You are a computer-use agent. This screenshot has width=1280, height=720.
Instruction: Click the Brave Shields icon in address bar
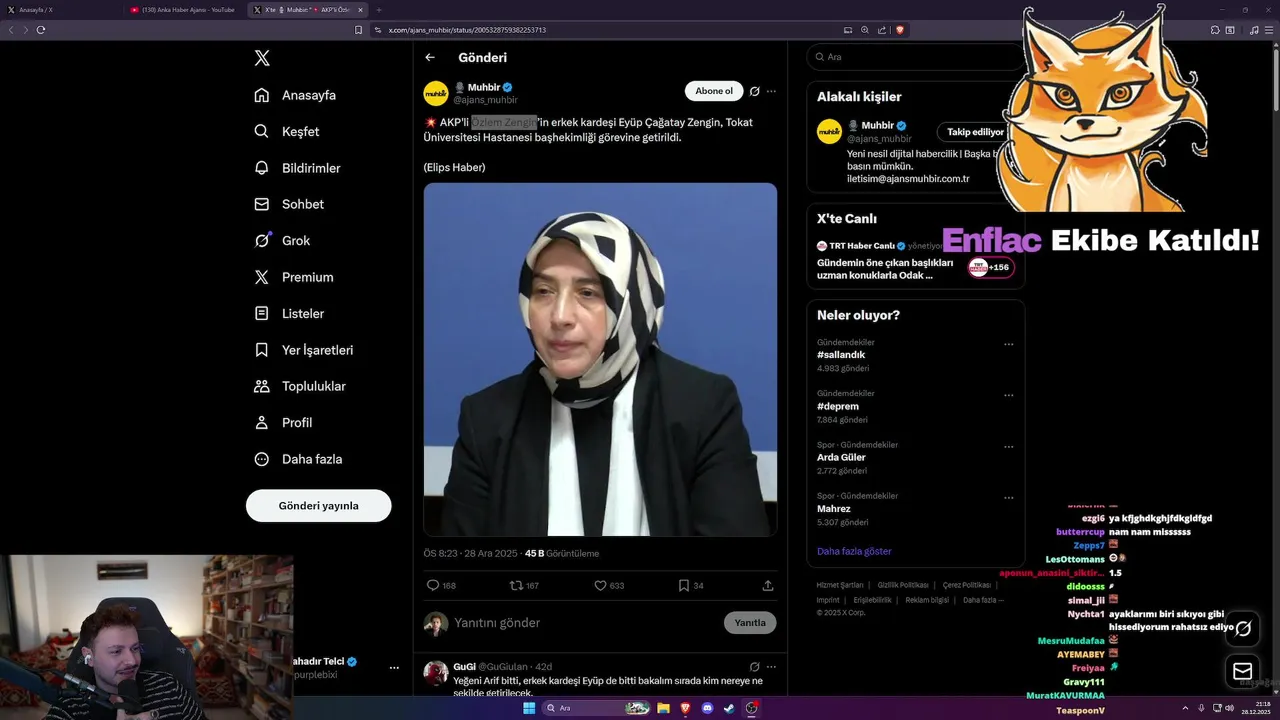[x=899, y=30]
